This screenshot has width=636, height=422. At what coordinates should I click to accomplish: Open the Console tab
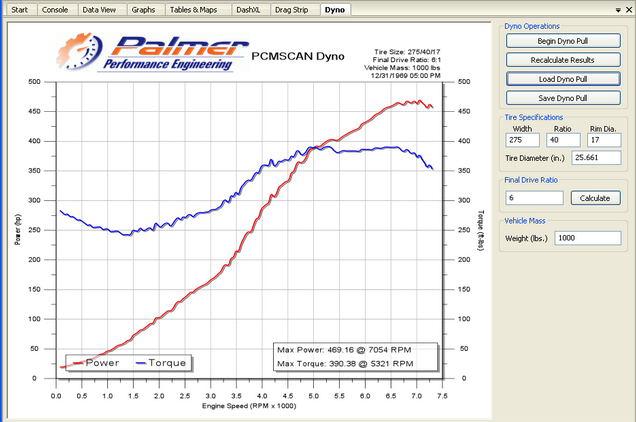(55, 10)
